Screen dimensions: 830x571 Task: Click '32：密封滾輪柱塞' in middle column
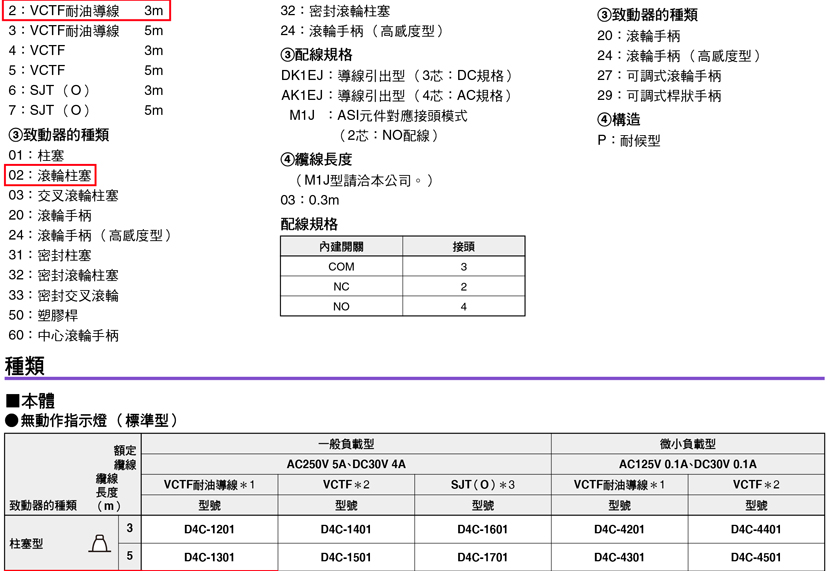coord(335,11)
